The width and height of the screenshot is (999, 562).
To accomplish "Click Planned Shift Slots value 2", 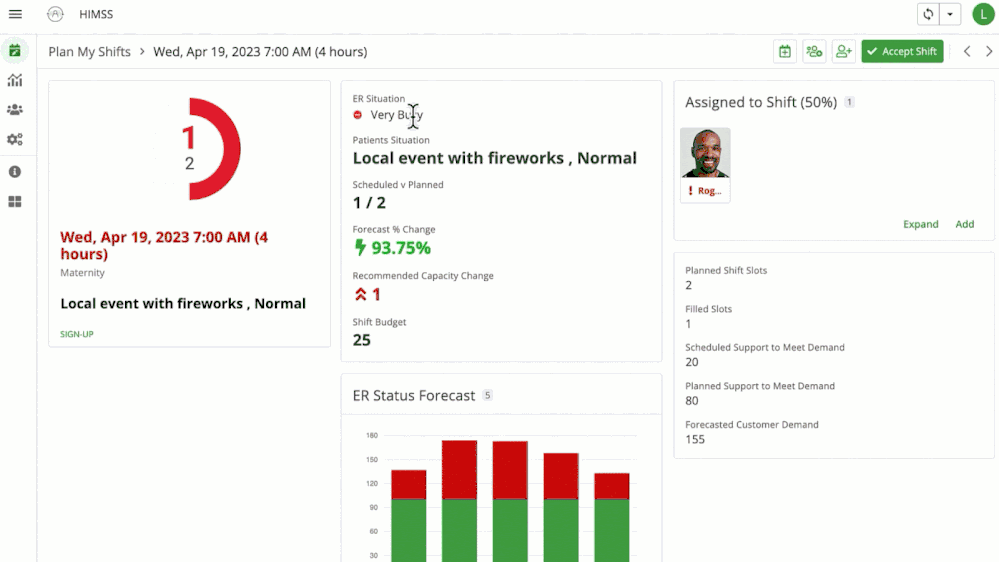I will pos(689,285).
